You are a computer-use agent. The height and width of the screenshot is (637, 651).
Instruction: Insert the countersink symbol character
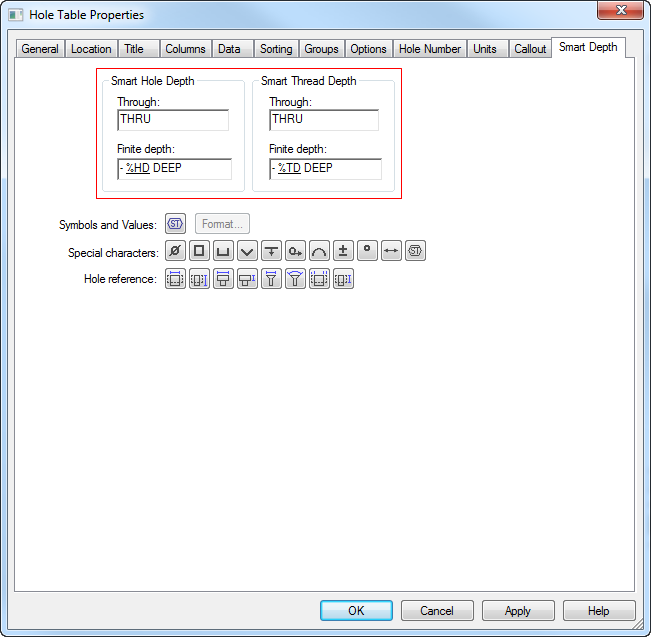pos(248,252)
